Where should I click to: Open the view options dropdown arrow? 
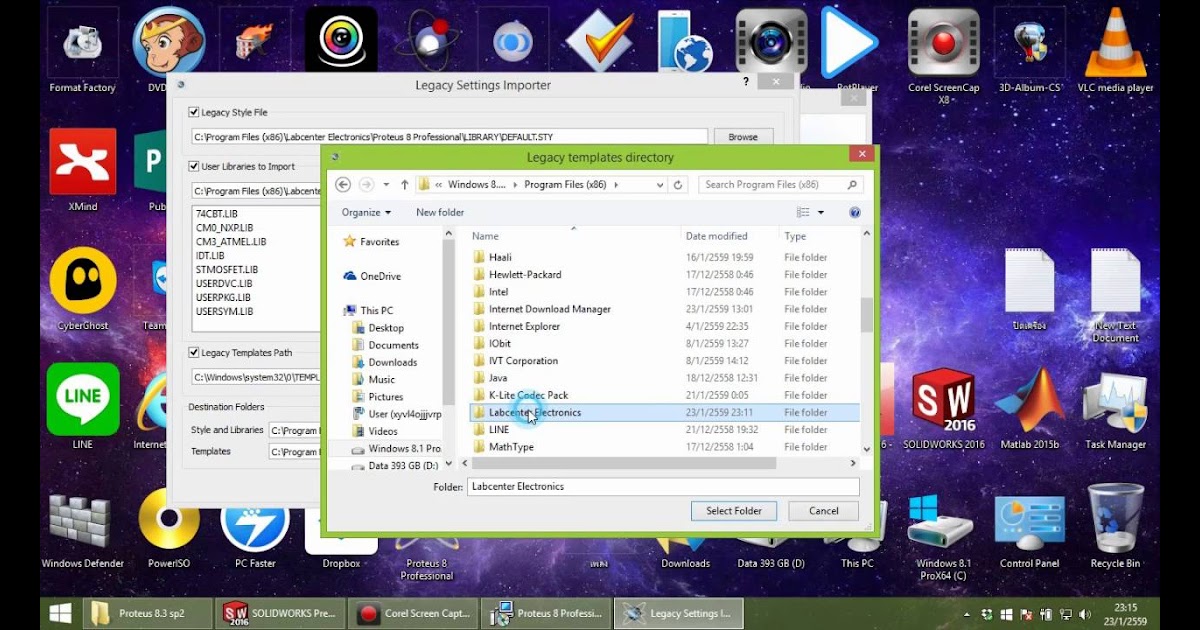click(821, 212)
